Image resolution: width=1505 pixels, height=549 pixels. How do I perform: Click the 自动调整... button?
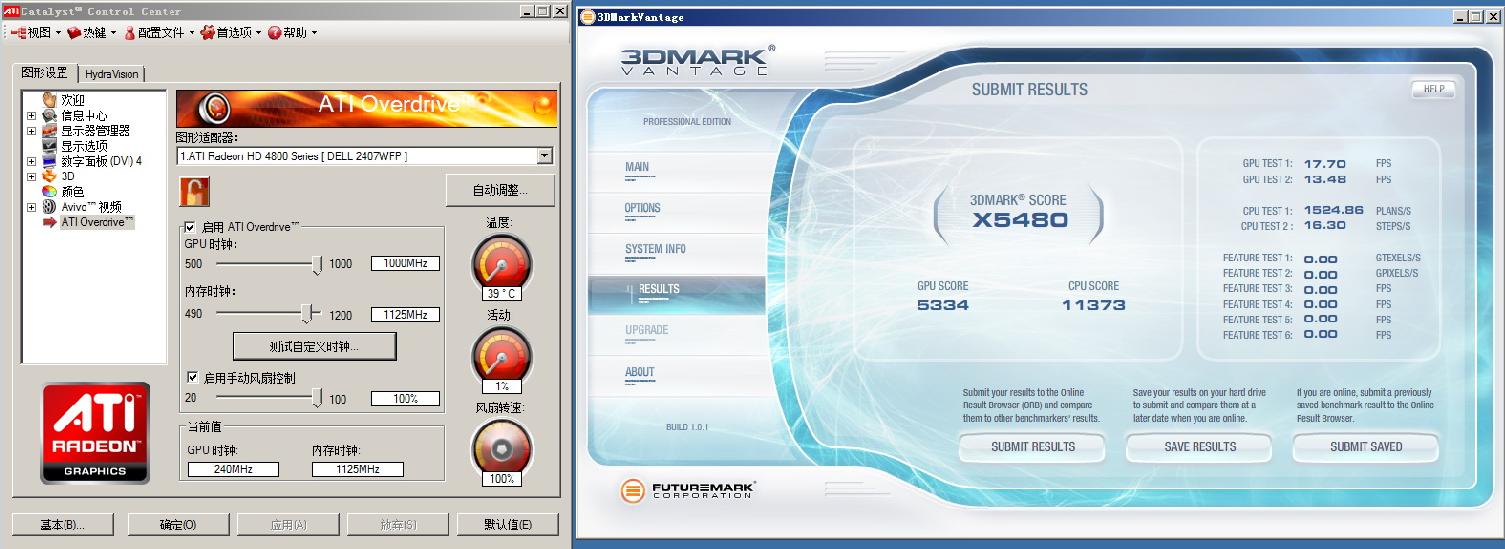500,189
